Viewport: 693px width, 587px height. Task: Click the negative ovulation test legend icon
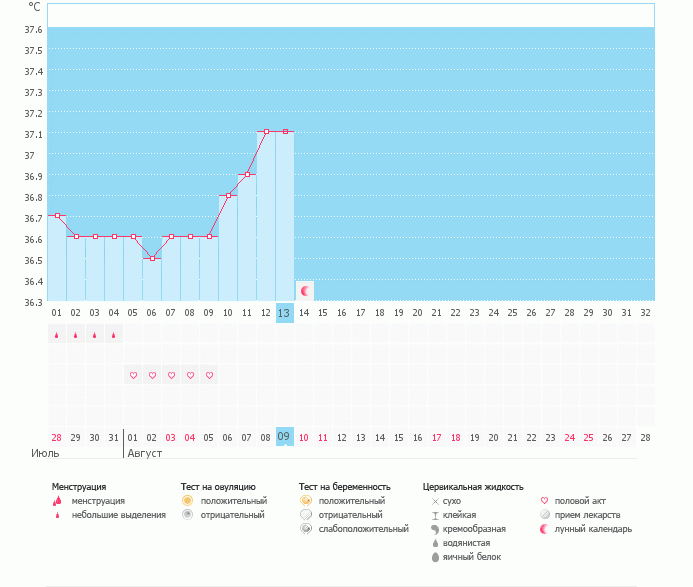click(x=187, y=514)
